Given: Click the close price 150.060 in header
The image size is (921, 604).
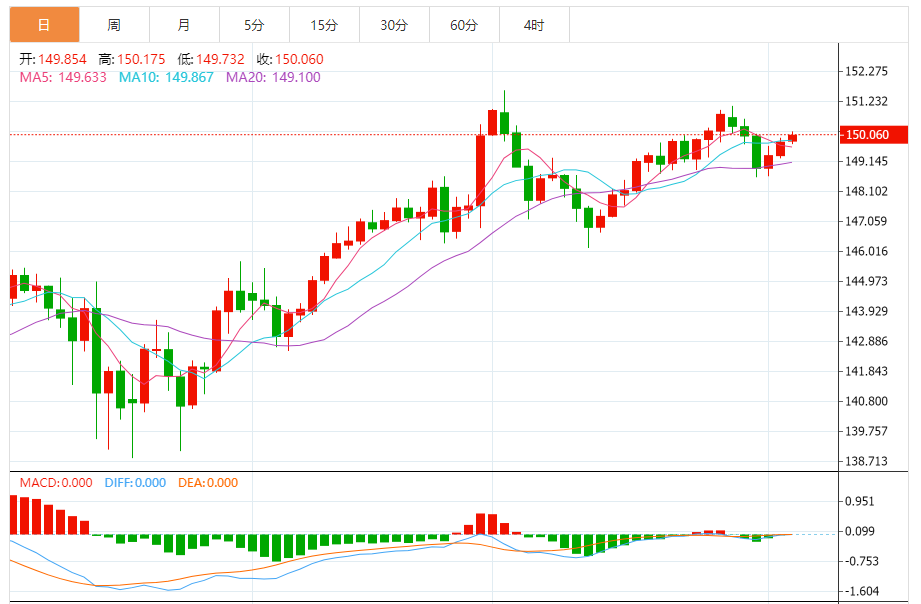Looking at the screenshot, I should click(300, 59).
